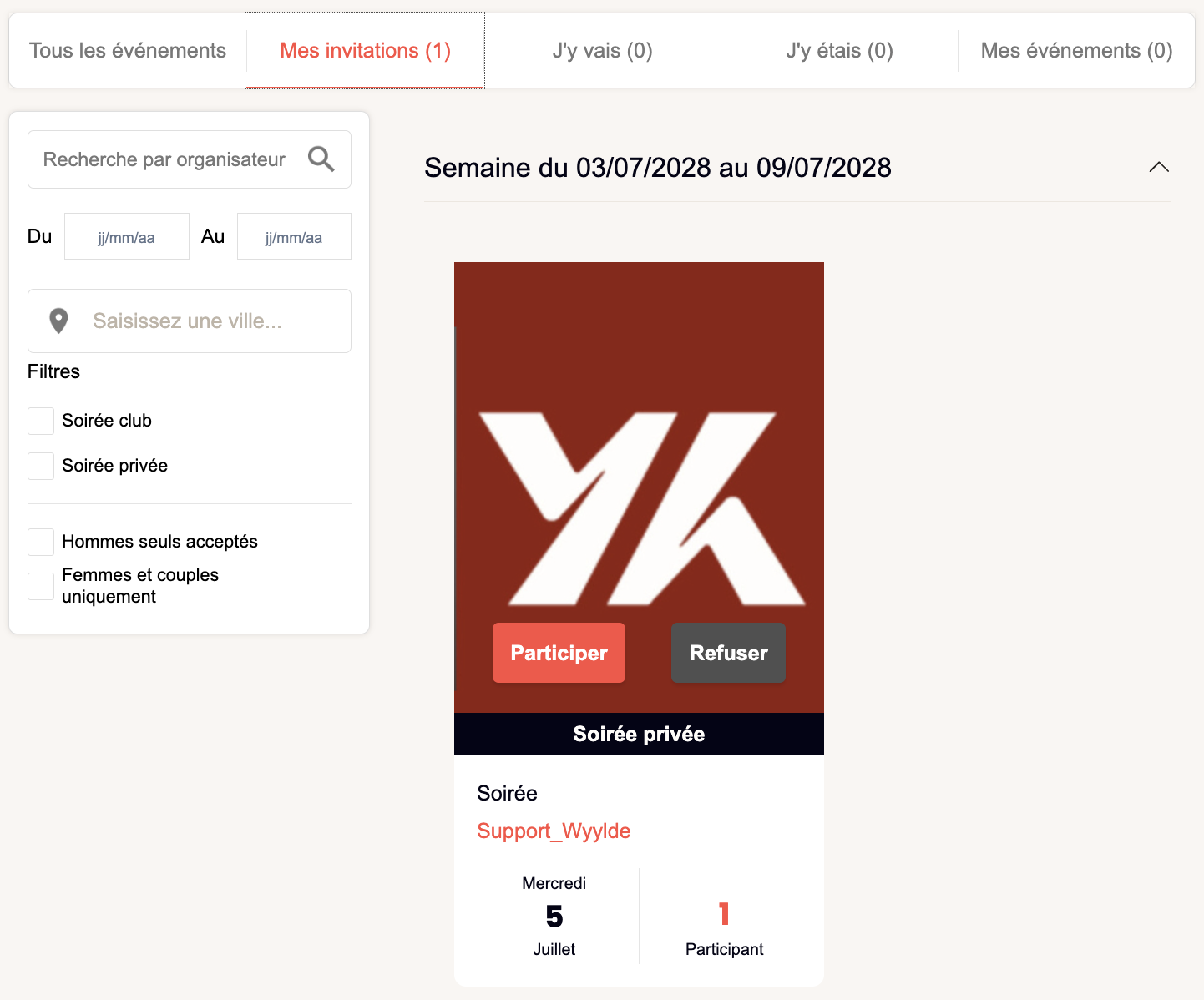Go to Mes événements (0) tab

(1076, 50)
